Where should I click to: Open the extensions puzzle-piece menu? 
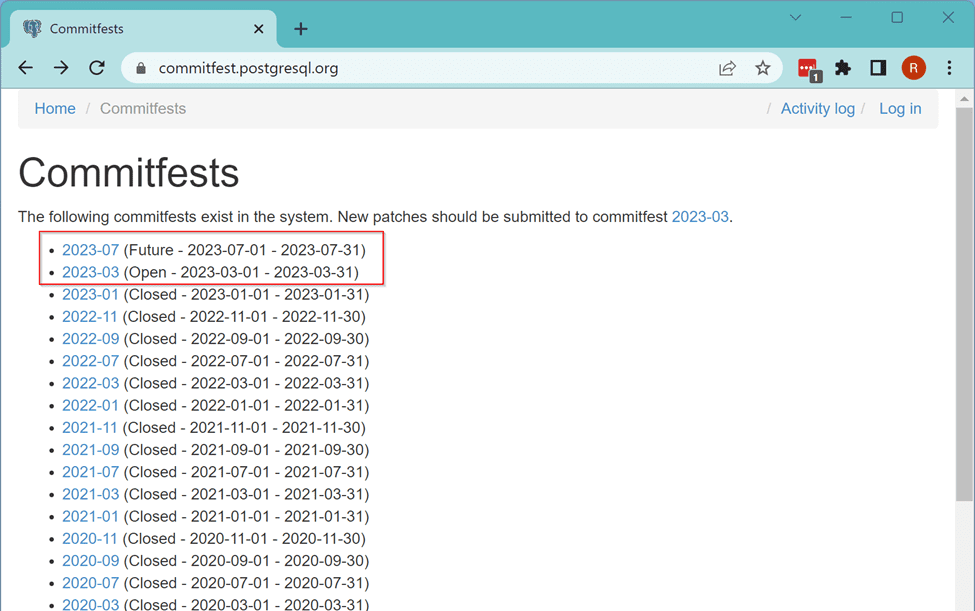click(x=843, y=67)
